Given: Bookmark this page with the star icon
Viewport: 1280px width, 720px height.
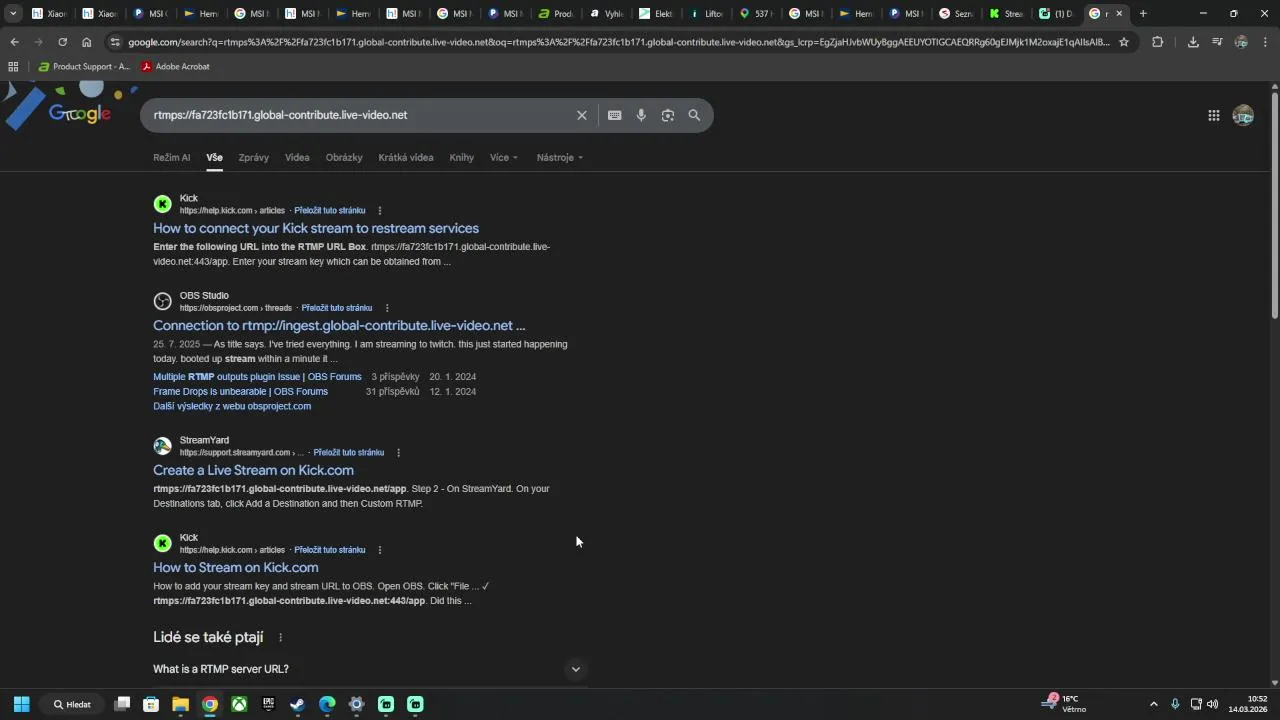Looking at the screenshot, I should click(1124, 42).
